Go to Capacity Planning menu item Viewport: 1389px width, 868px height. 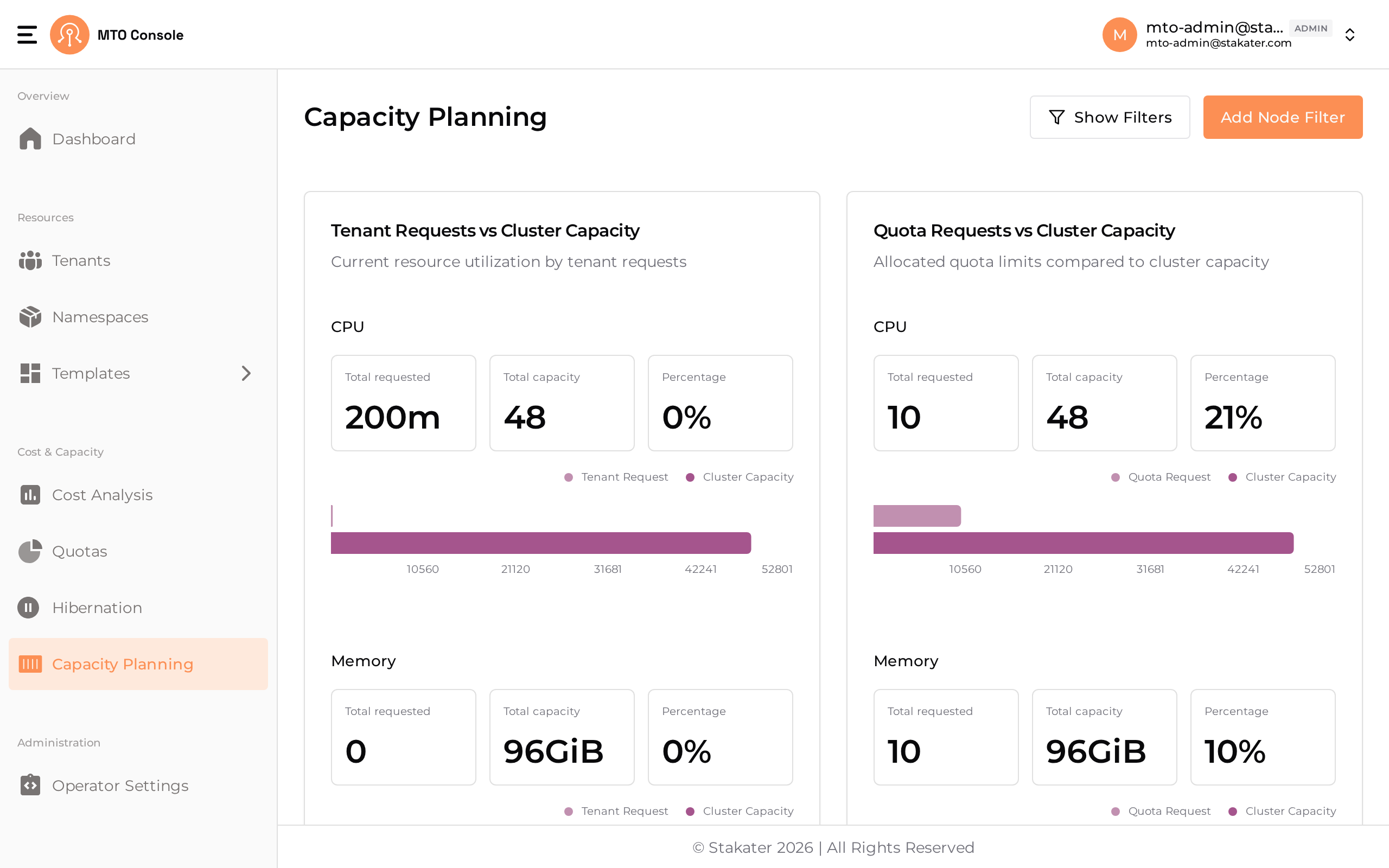coord(138,663)
